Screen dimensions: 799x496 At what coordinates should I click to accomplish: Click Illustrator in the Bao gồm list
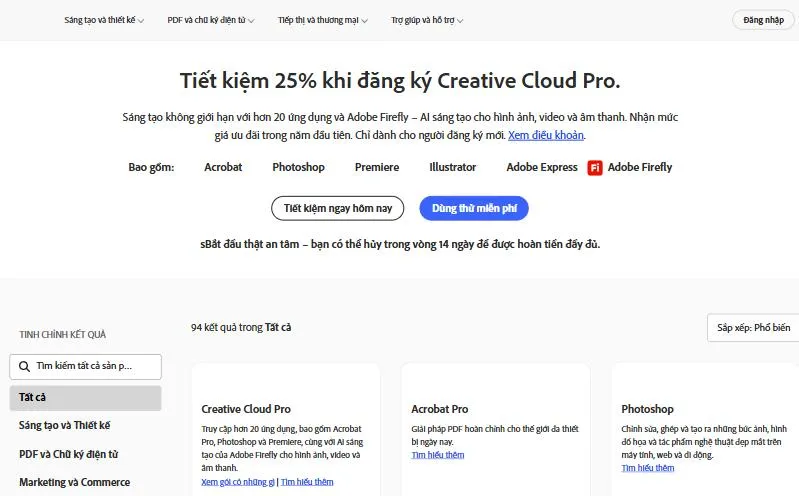click(x=452, y=167)
